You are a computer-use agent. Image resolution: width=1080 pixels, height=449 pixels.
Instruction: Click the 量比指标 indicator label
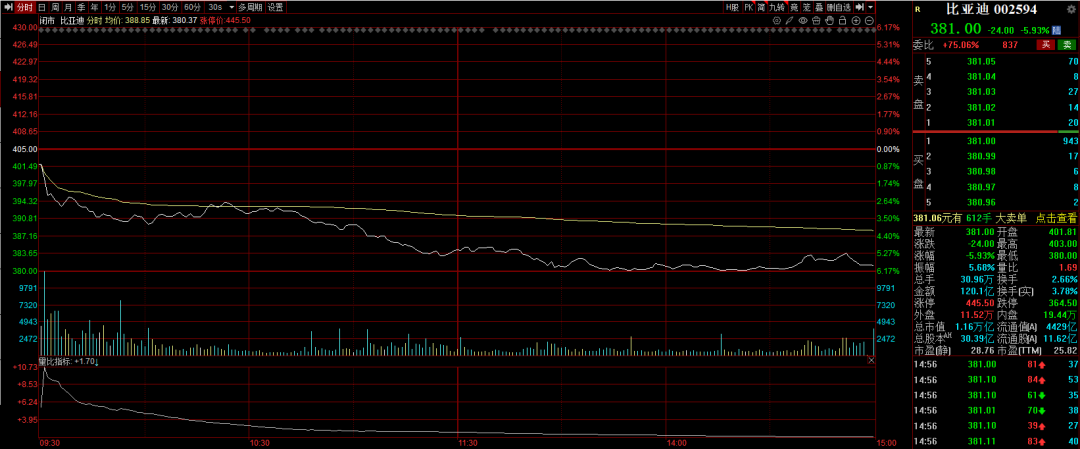pos(56,361)
